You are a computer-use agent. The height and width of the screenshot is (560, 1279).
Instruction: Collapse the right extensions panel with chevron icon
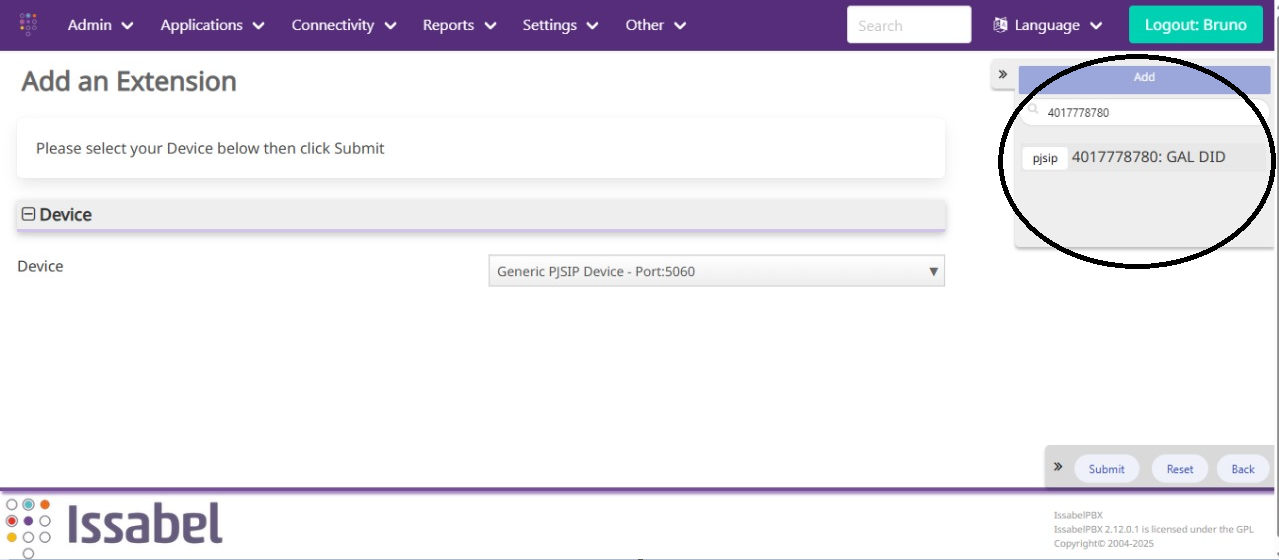pyautogui.click(x=1003, y=75)
